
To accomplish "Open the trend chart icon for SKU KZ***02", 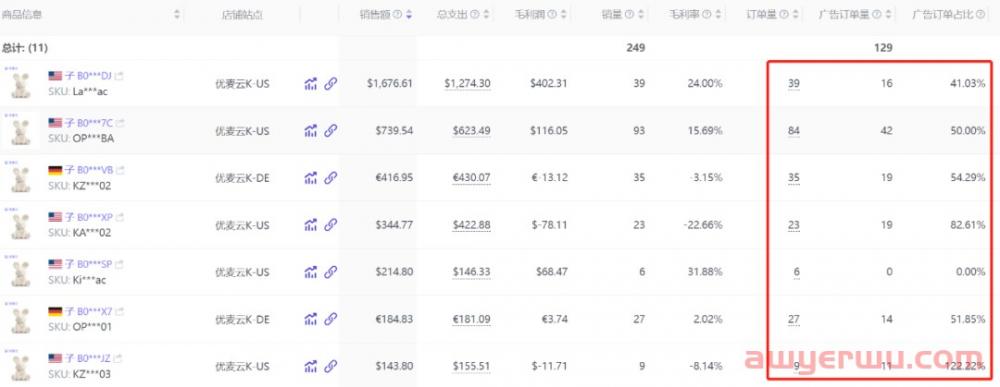I will point(311,178).
